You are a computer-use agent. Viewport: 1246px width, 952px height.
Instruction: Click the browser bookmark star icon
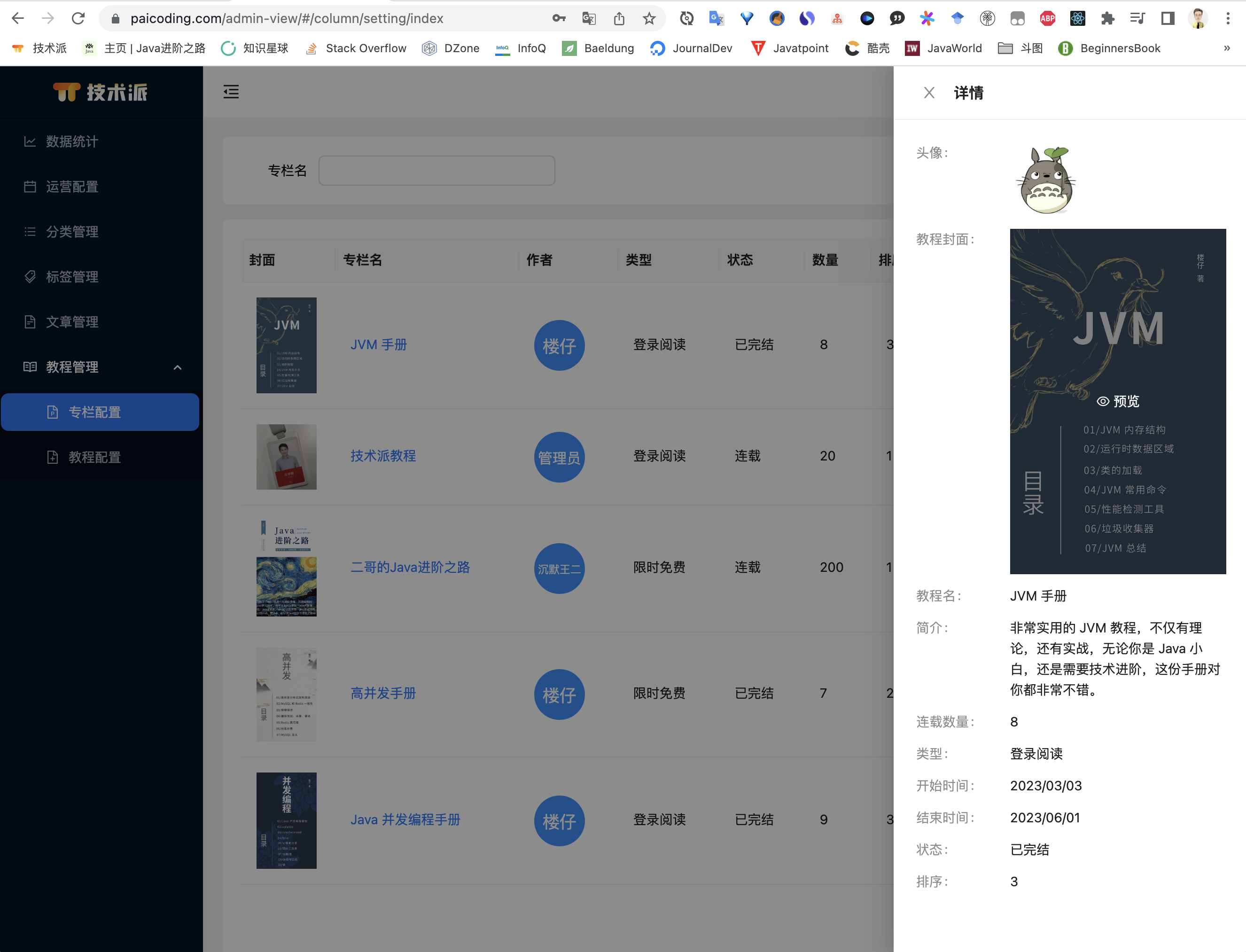(649, 19)
